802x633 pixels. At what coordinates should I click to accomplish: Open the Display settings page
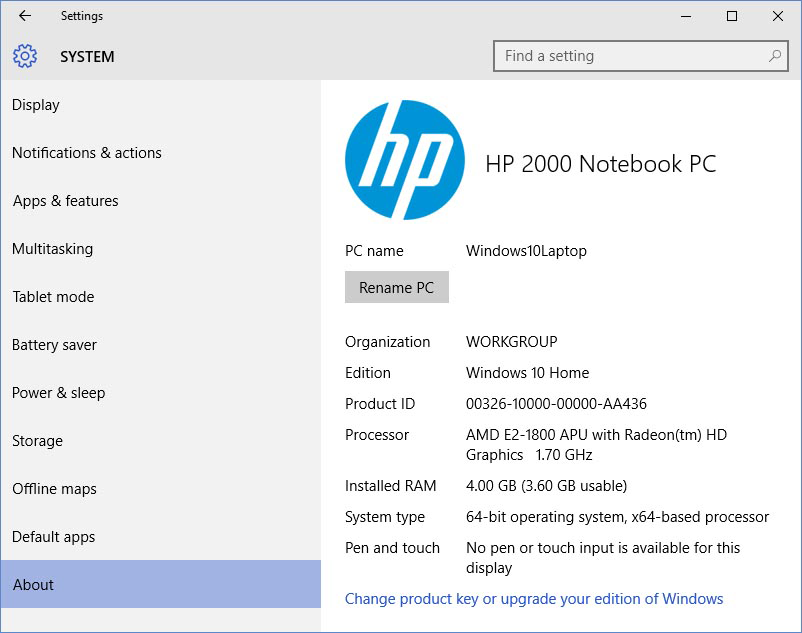point(36,105)
